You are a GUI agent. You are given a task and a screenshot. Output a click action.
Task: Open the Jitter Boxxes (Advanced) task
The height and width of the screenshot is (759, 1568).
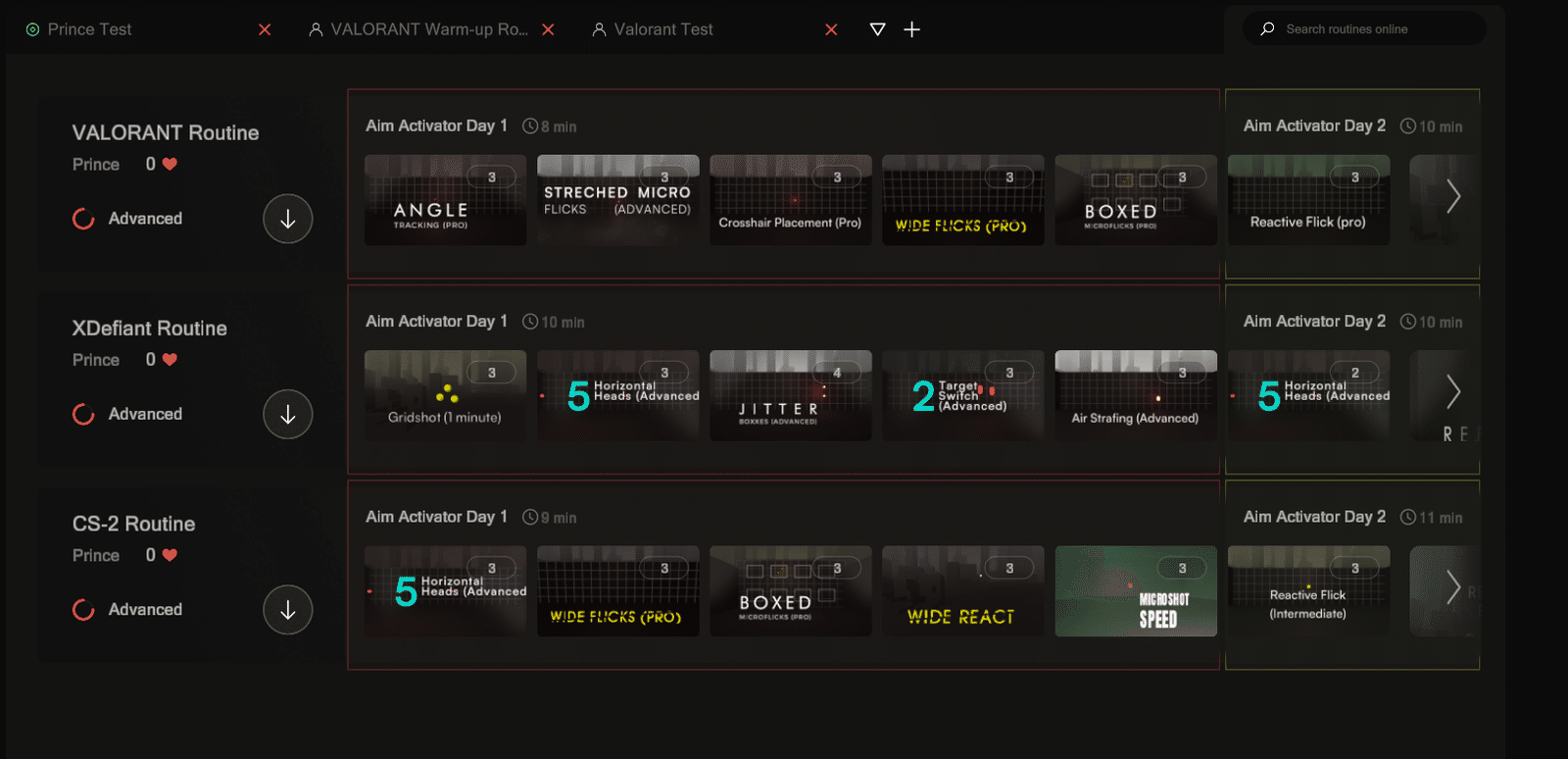click(791, 395)
